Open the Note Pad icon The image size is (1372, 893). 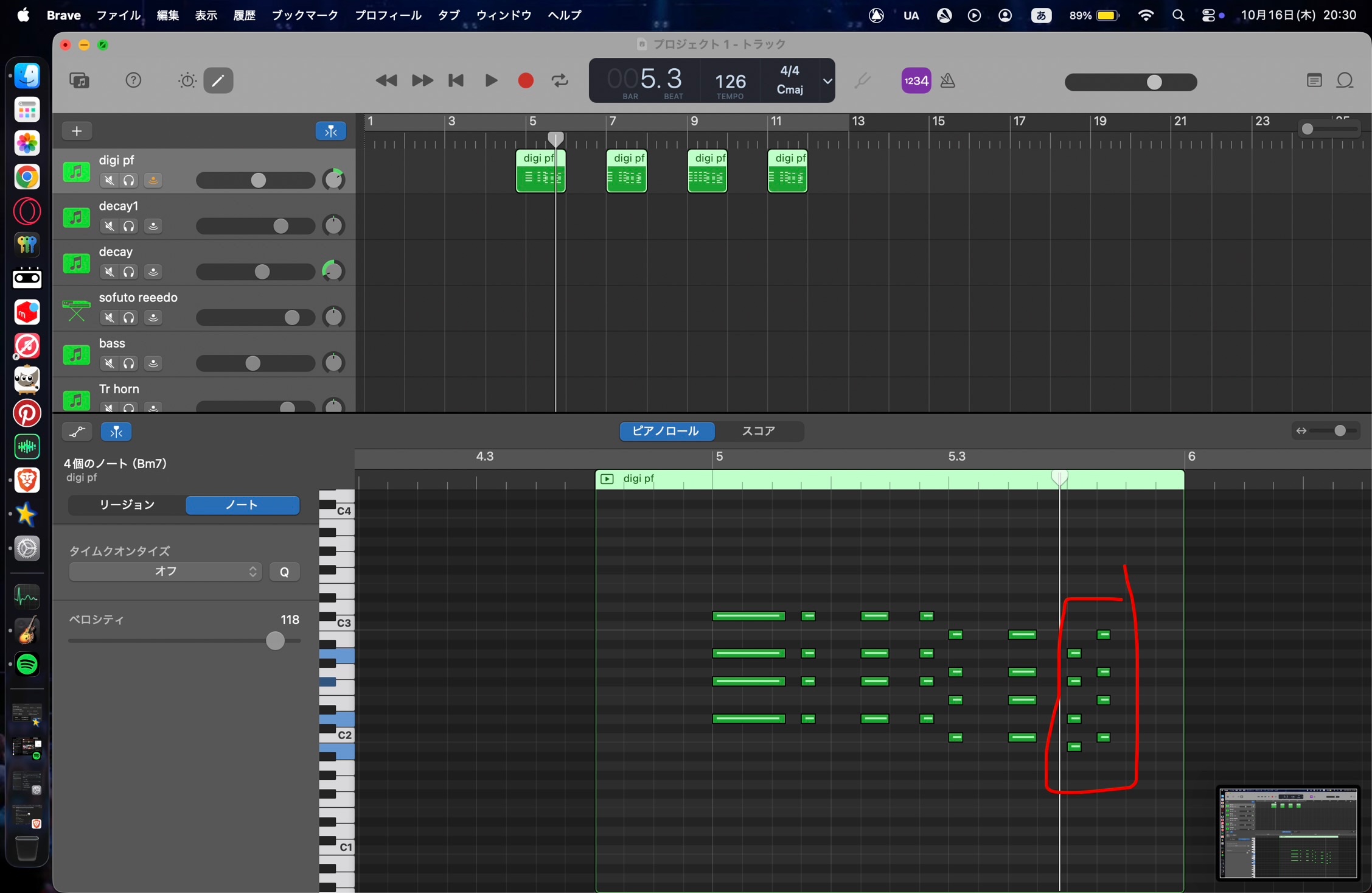coord(1314,80)
